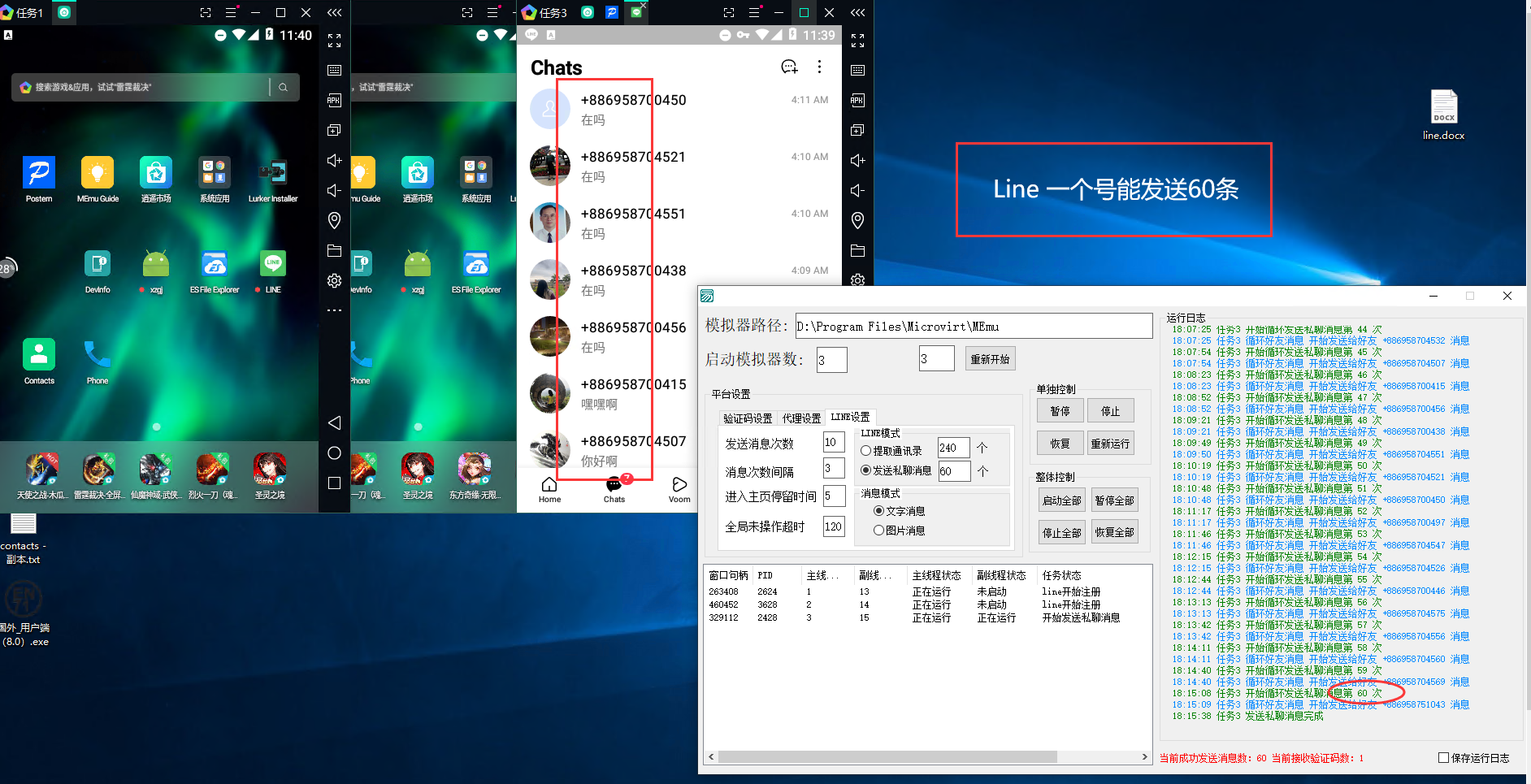Click the 模拟器路径 input field
This screenshot has height=784, width=1531.
pos(974,326)
